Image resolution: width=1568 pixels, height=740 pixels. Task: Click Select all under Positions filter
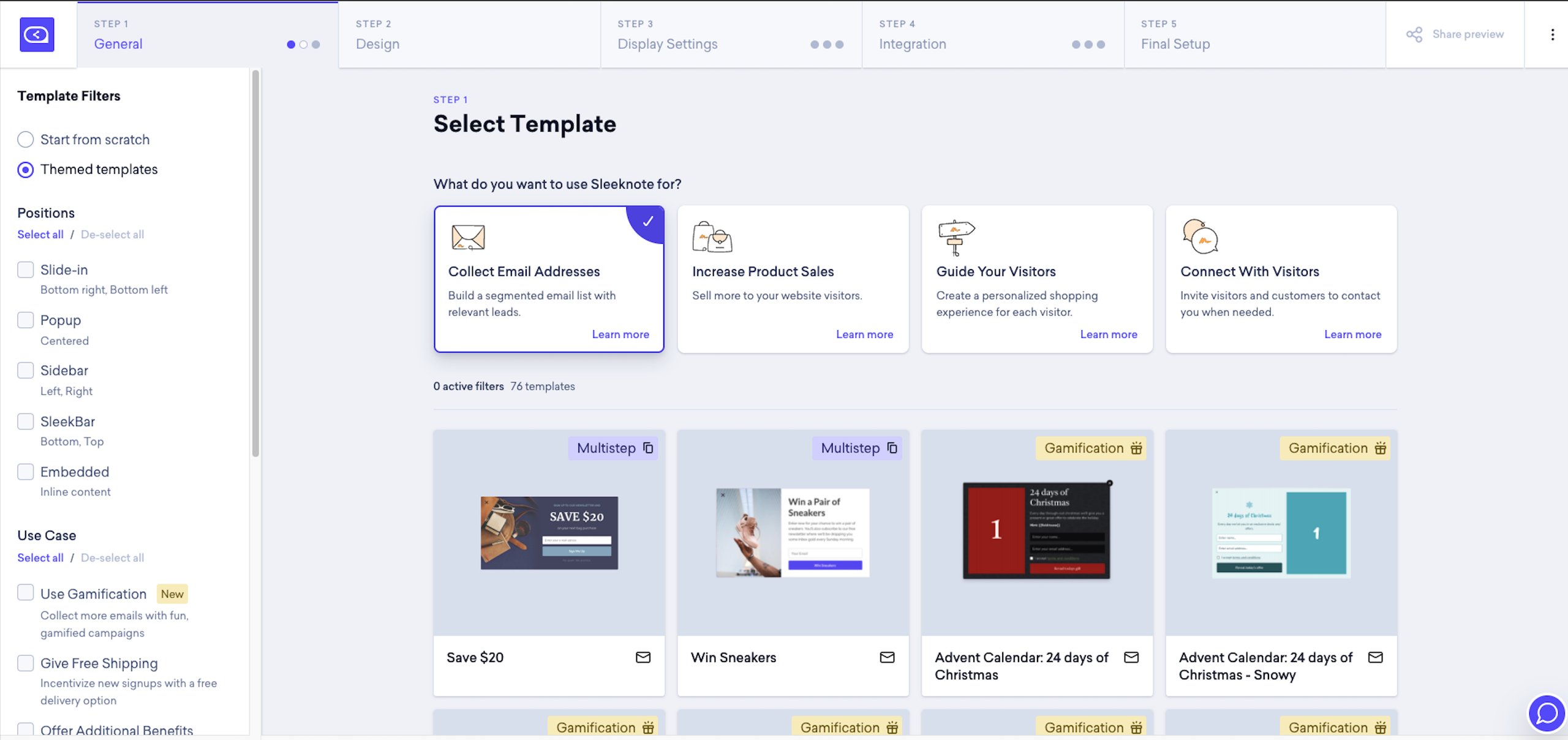click(40, 235)
